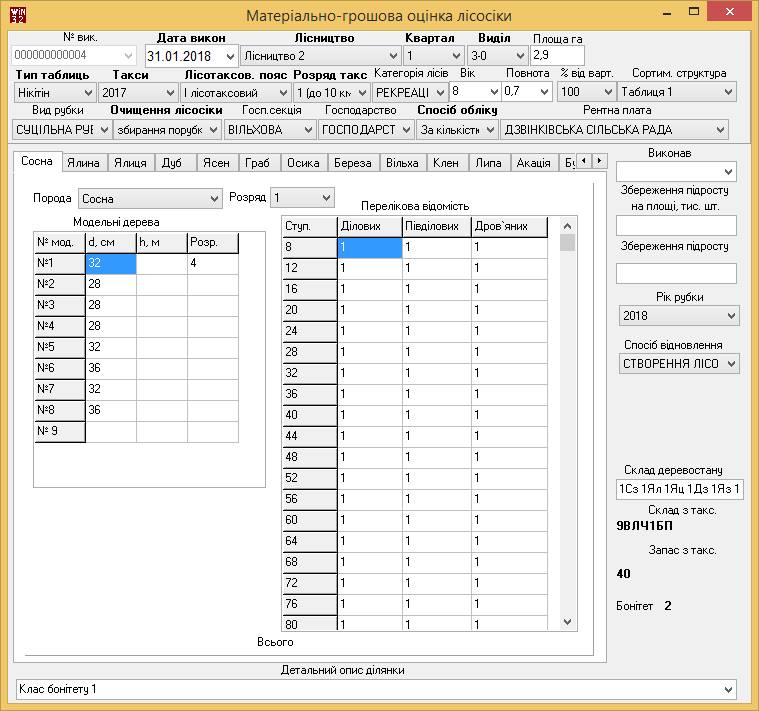
Task: Click row header 72 in Перелікова відомість
Action: click(310, 583)
